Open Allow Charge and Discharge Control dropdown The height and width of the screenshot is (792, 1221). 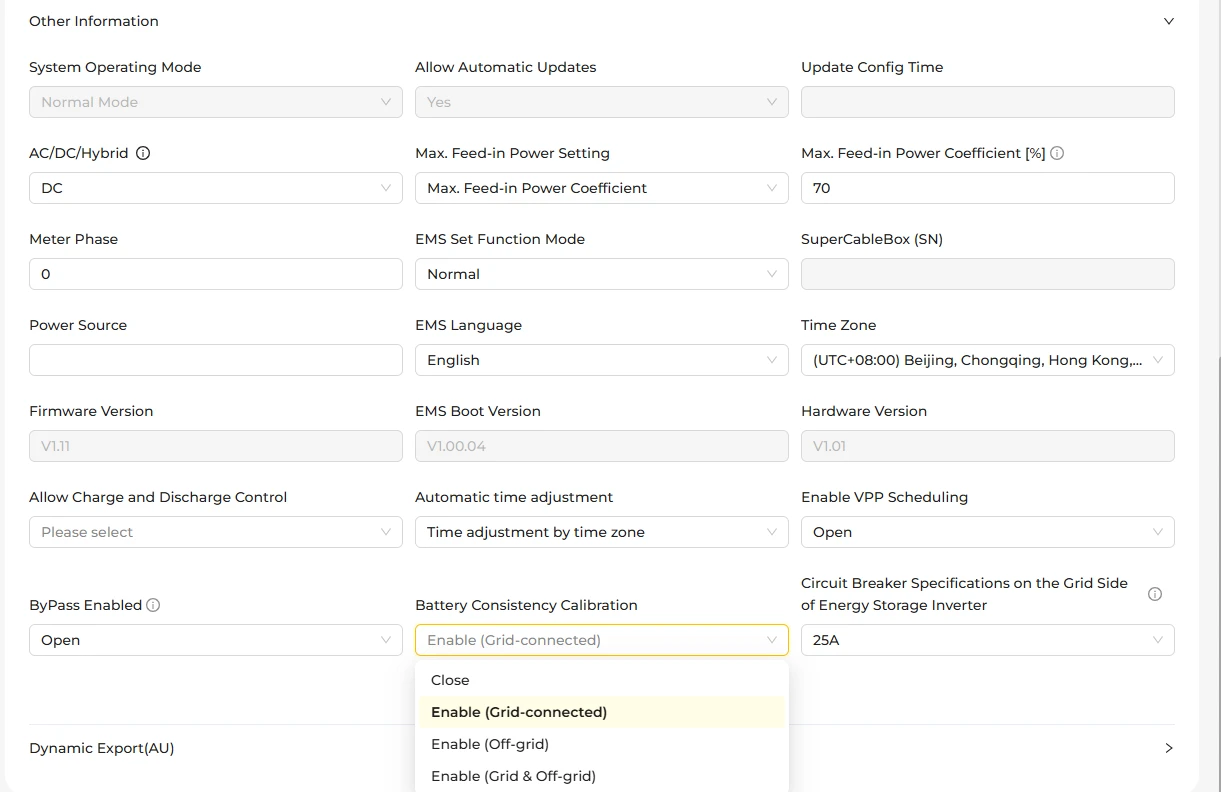pyautogui.click(x=216, y=532)
